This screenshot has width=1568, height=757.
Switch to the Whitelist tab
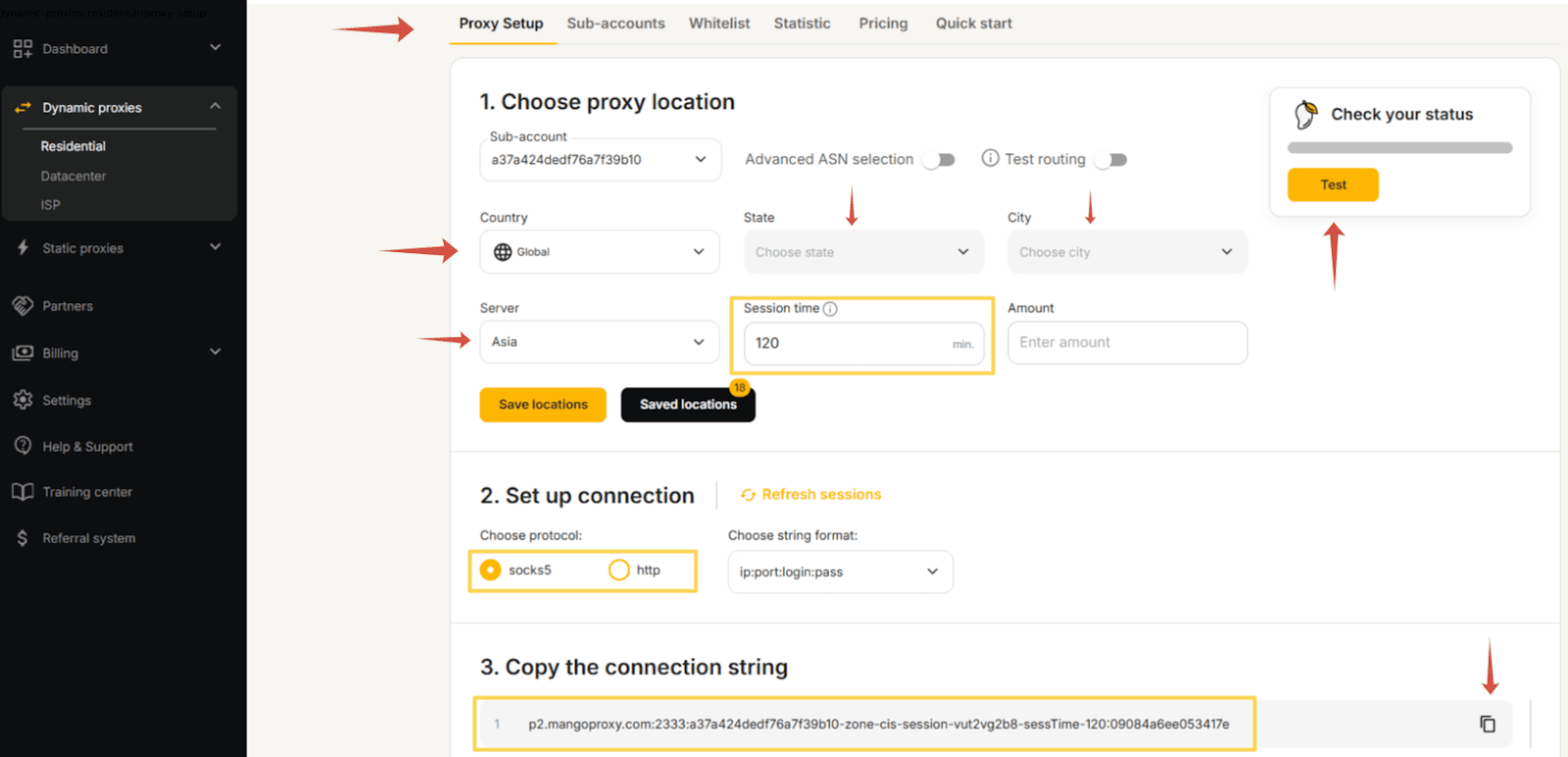(x=718, y=23)
